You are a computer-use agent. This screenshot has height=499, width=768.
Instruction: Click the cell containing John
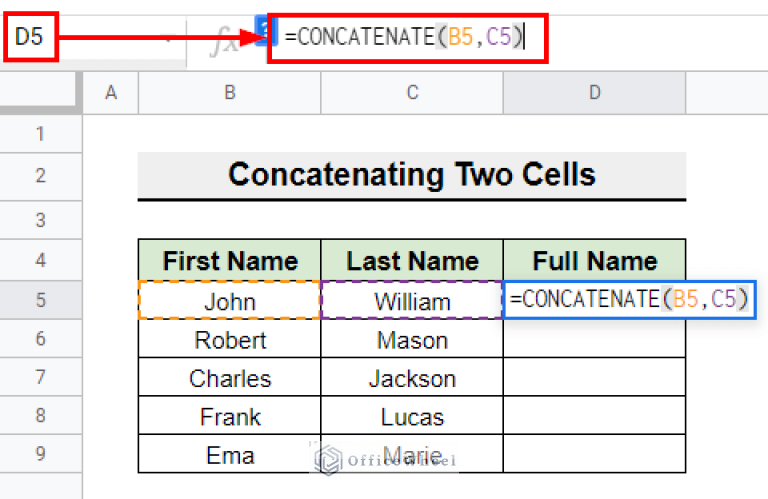click(x=230, y=300)
